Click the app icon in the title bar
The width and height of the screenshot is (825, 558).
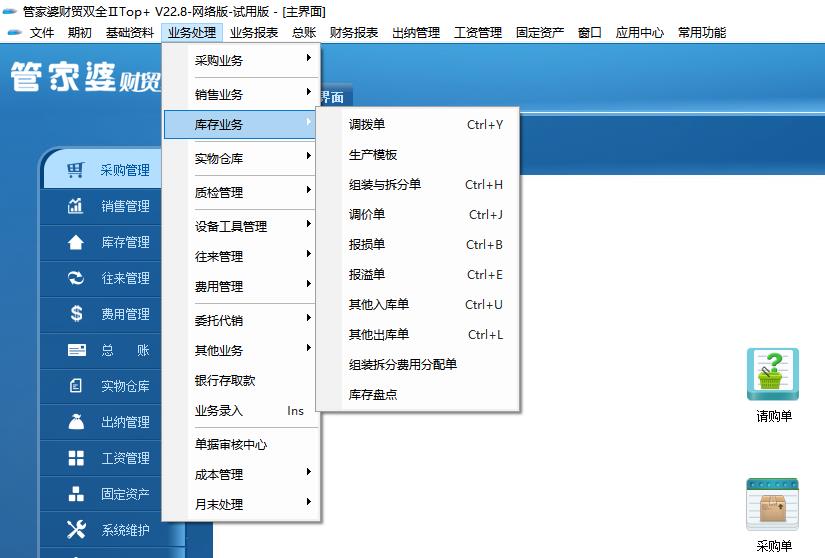[x=10, y=11]
